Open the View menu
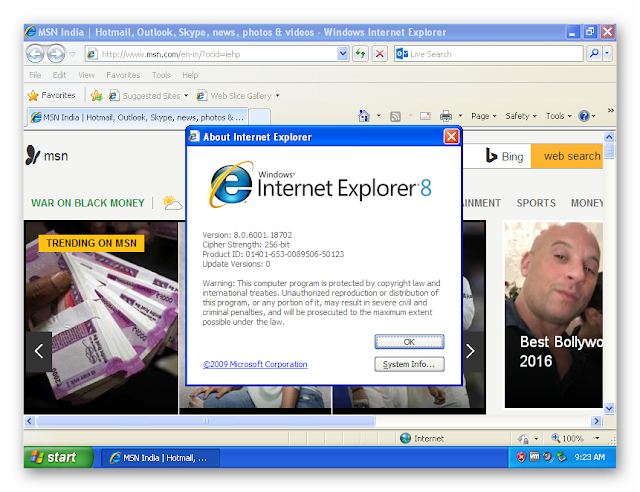Screen dimensions: 640x492 pos(87,75)
